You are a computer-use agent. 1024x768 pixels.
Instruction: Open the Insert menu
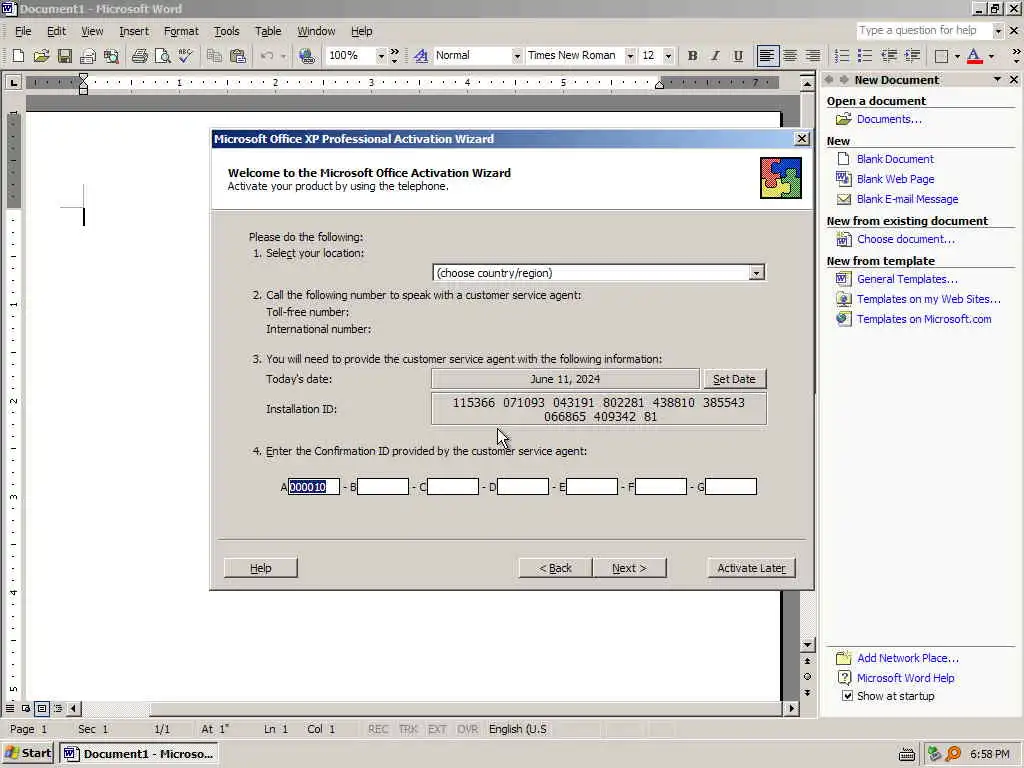click(134, 31)
